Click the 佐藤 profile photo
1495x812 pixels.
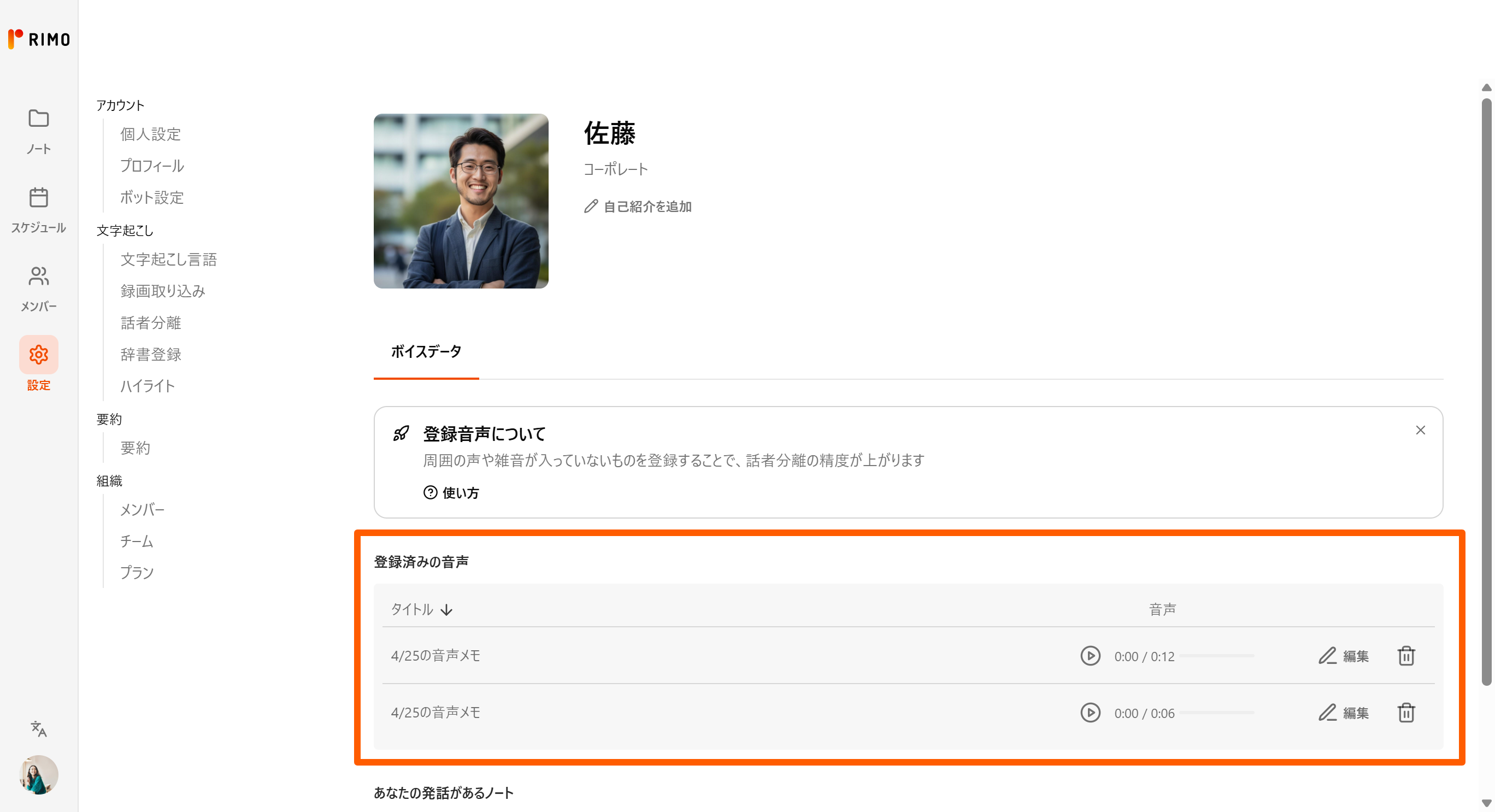click(461, 201)
